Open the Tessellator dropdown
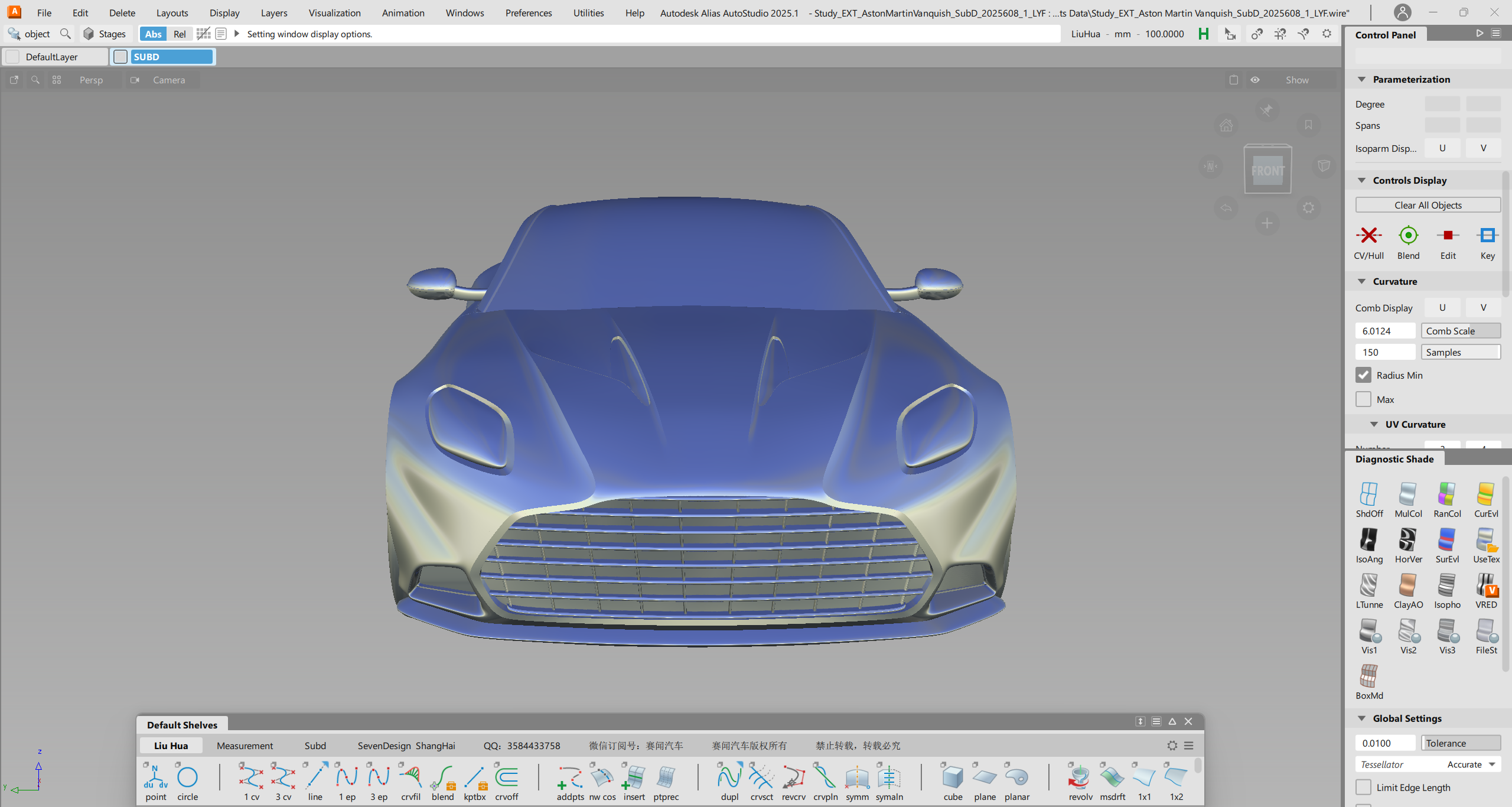The image size is (1512, 807). point(1428,764)
